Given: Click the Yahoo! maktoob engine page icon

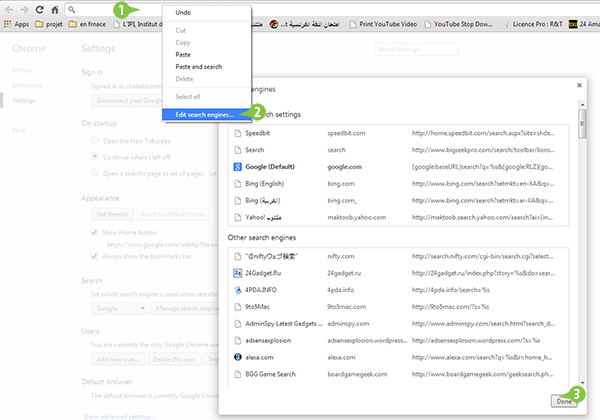Looking at the screenshot, I should coord(238,217).
